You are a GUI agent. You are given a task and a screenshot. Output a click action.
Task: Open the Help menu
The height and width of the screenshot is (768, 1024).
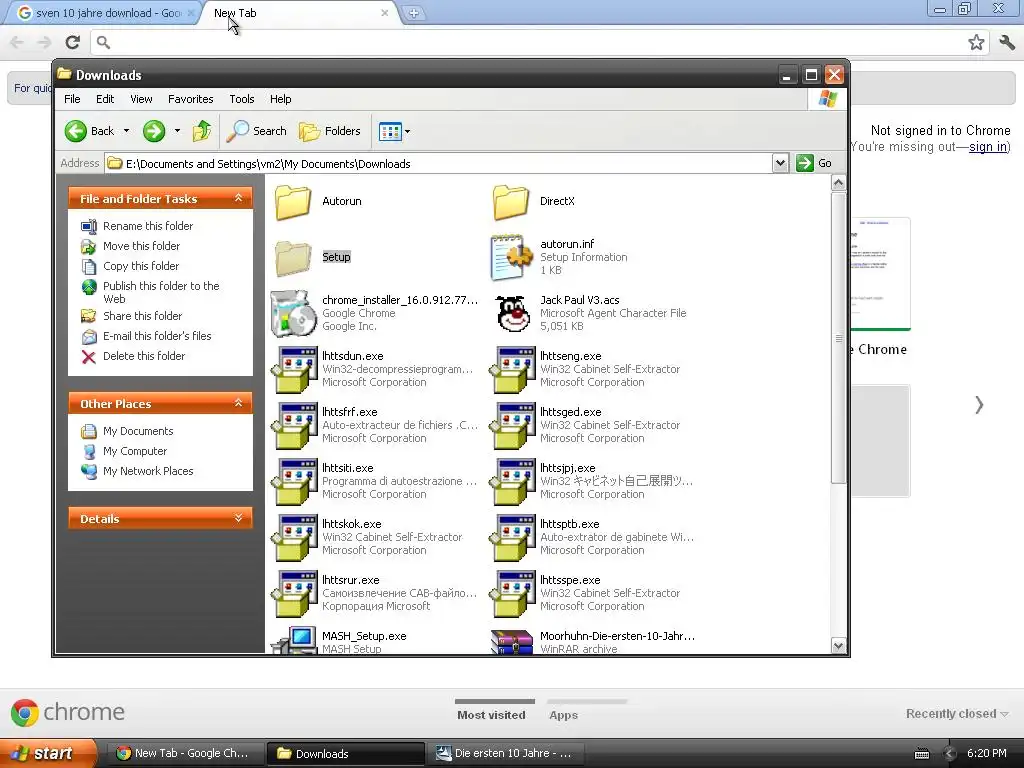click(281, 99)
